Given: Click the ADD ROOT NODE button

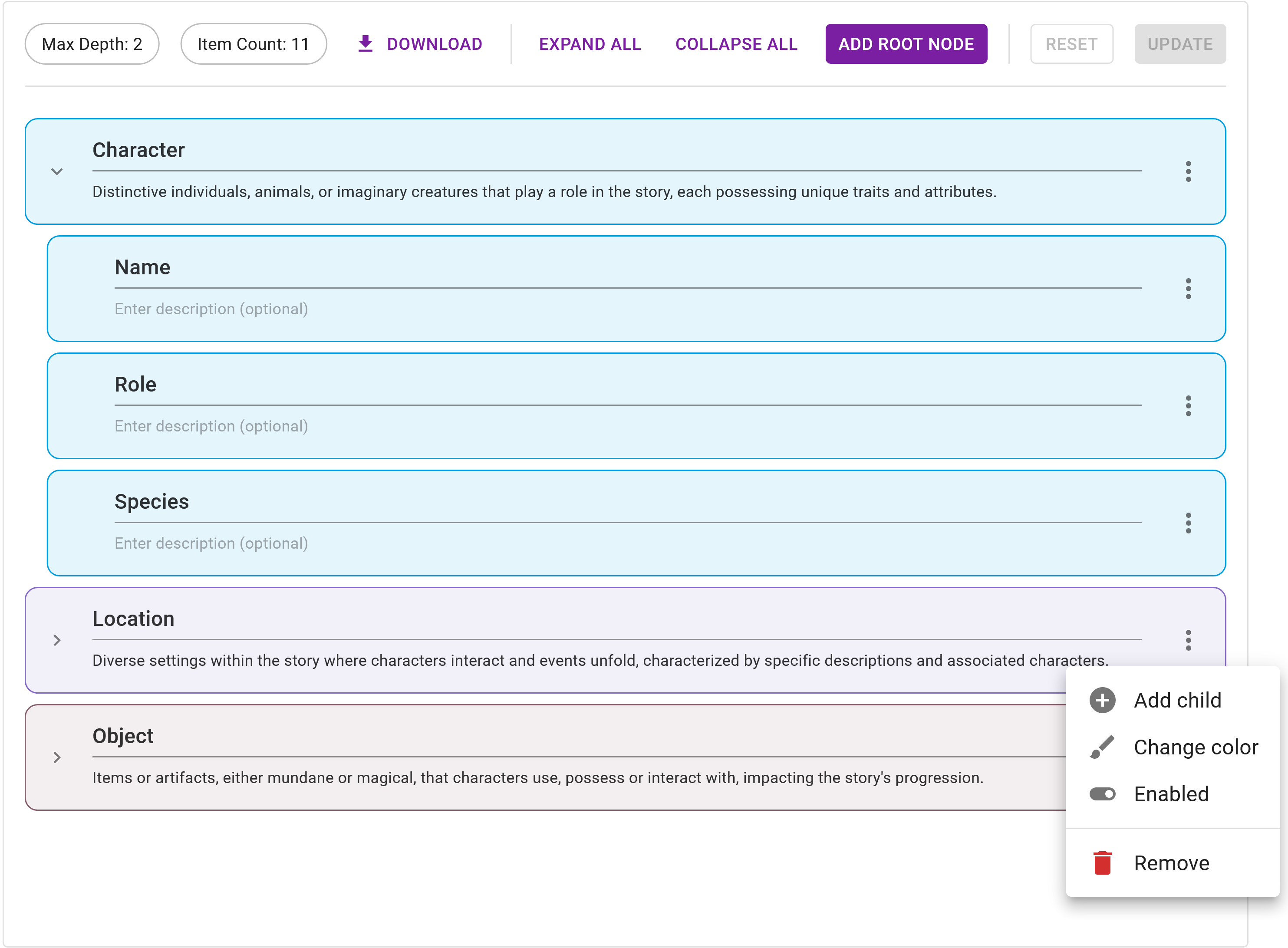Looking at the screenshot, I should point(905,44).
